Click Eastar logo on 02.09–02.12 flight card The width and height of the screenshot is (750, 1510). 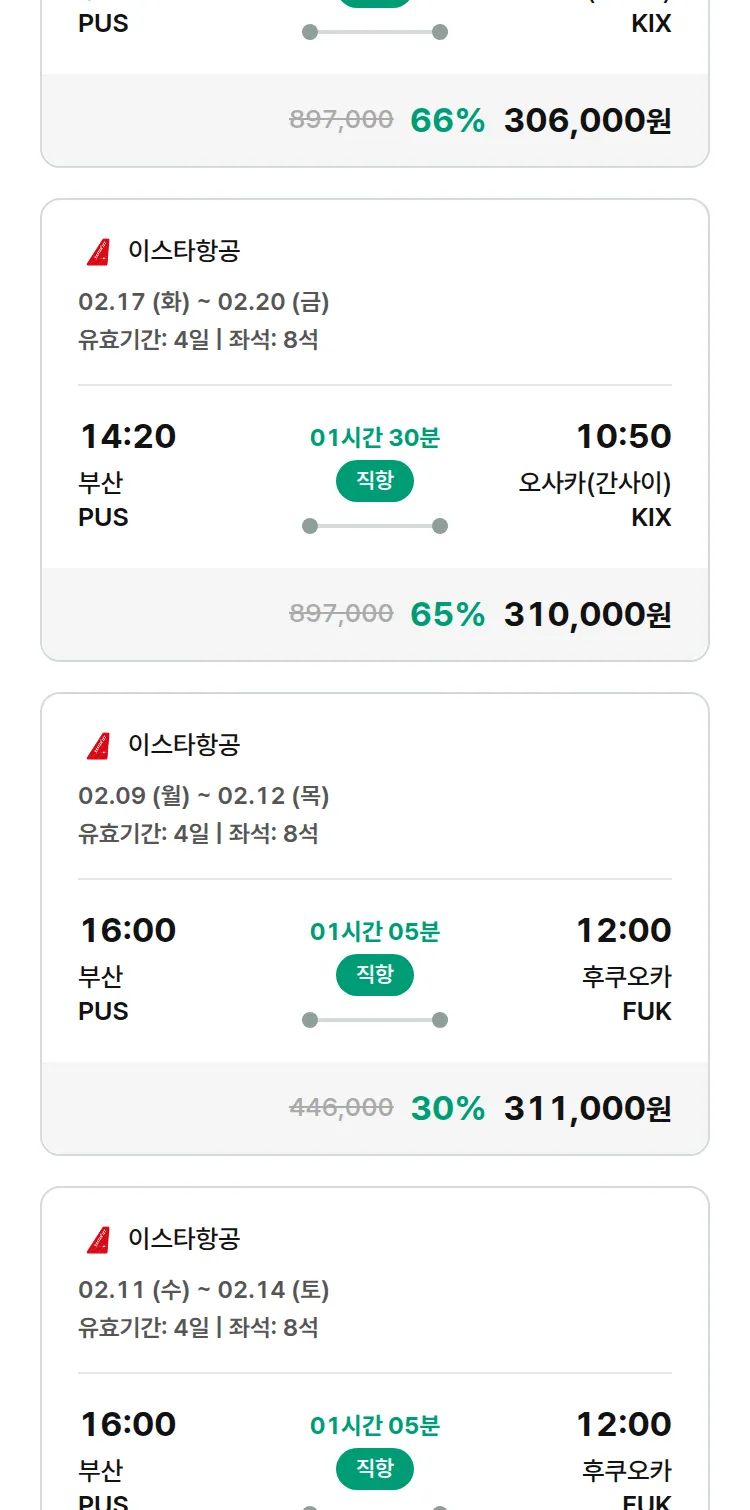pyautogui.click(x=98, y=745)
